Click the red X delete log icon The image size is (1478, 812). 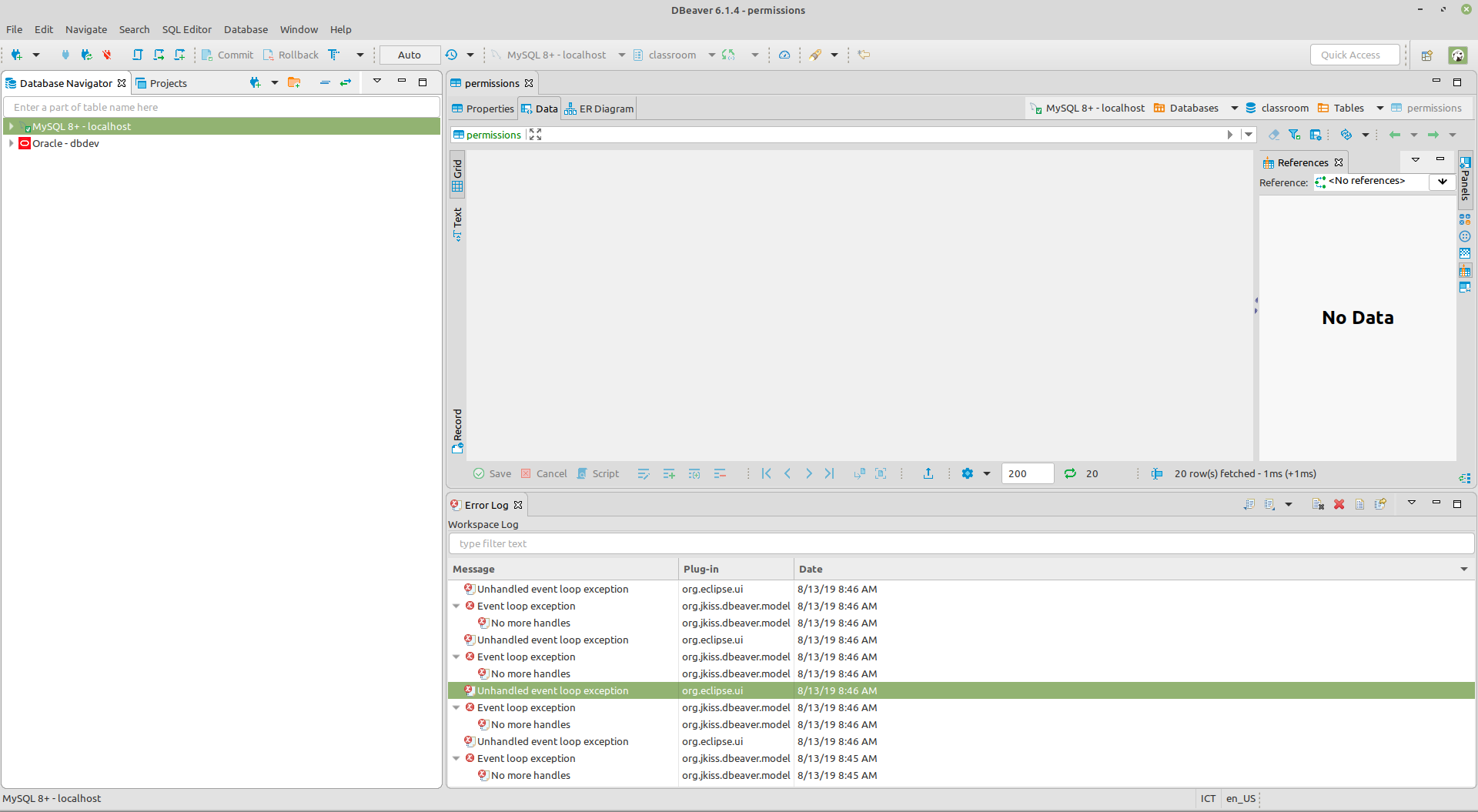click(1339, 504)
